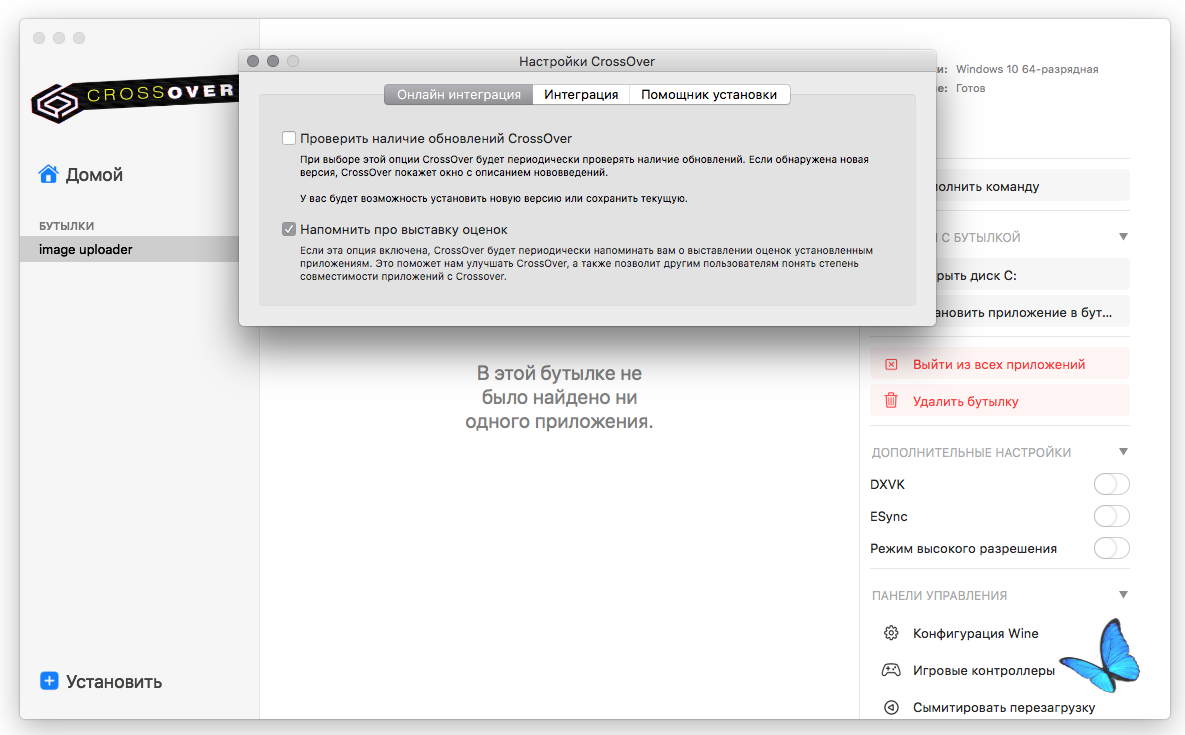Collapse the С БУТЫЛКОЙ section arrow
Viewport: 1185px width, 735px height.
click(x=1123, y=236)
